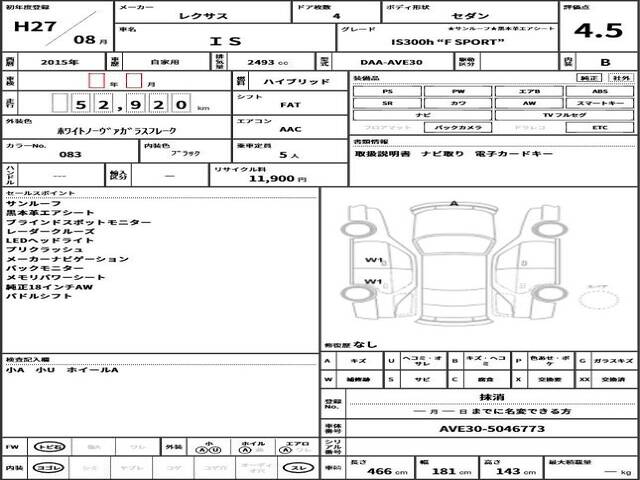The image size is (640, 480).
Task: Toggle the ETC equipment box
Action: 598,129
